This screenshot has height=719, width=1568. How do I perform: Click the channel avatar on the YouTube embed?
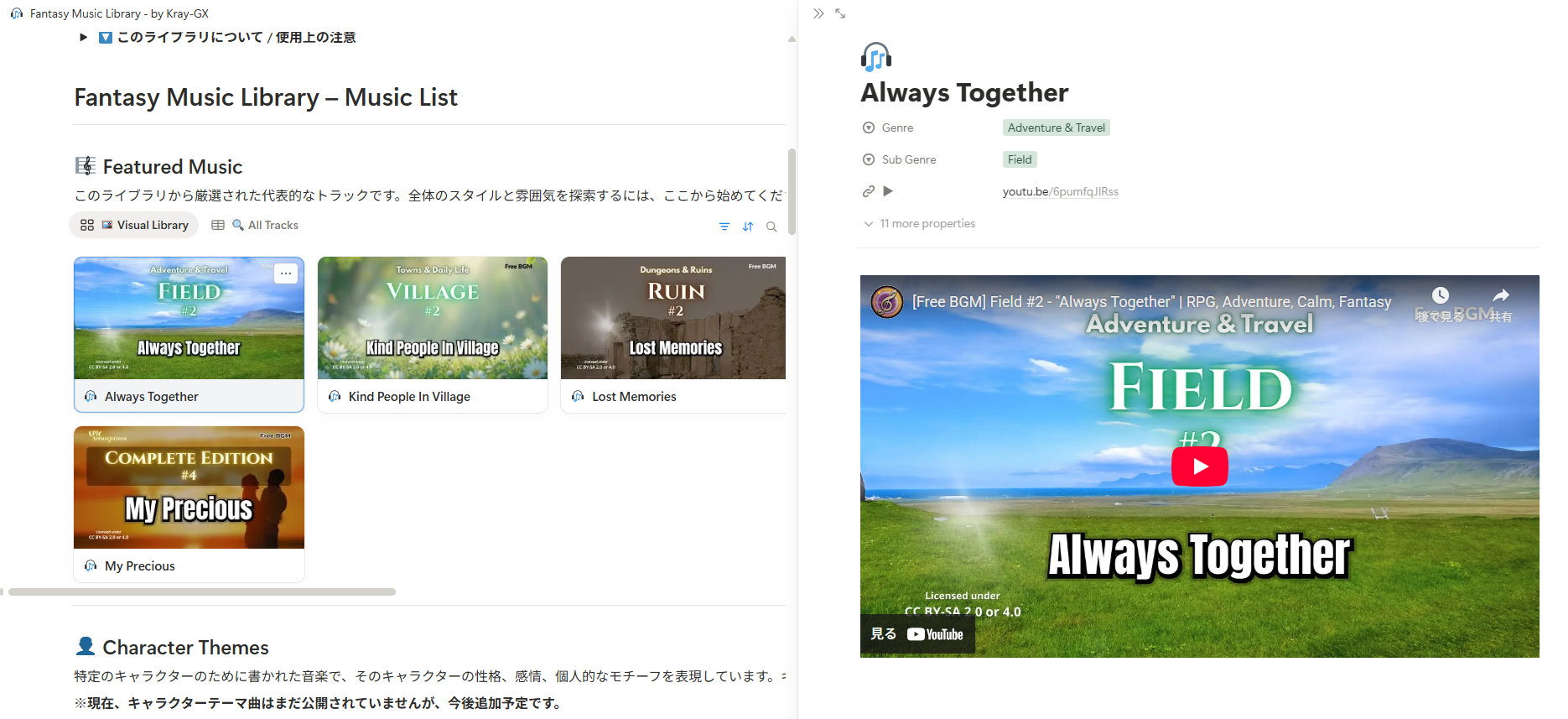pos(887,302)
